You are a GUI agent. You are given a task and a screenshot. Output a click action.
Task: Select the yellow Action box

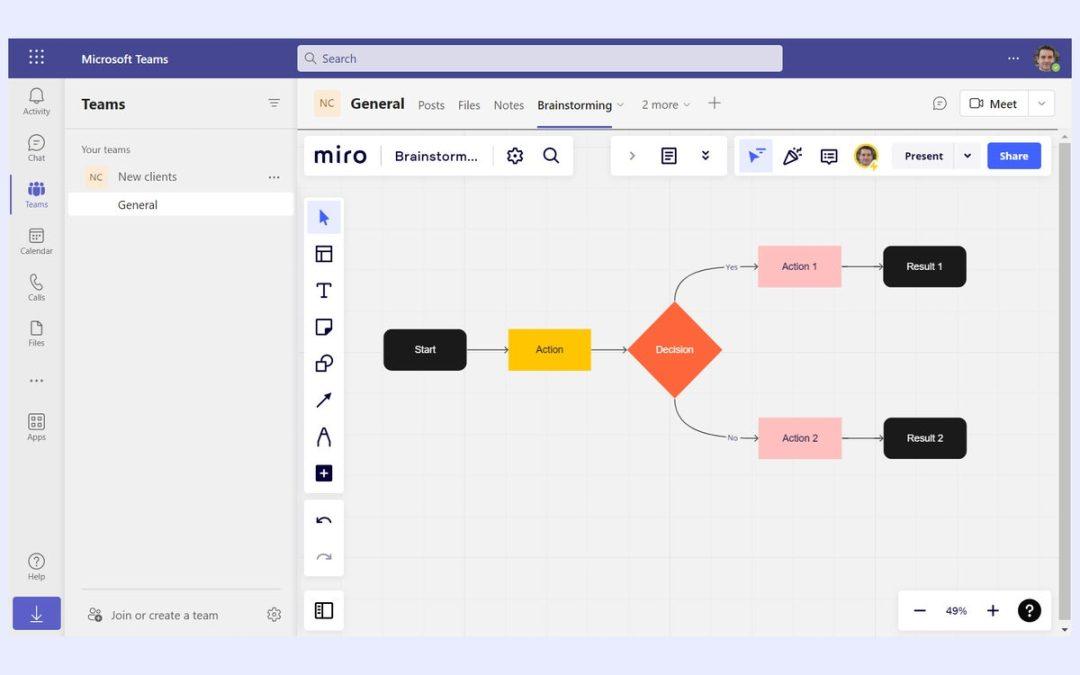click(x=550, y=349)
